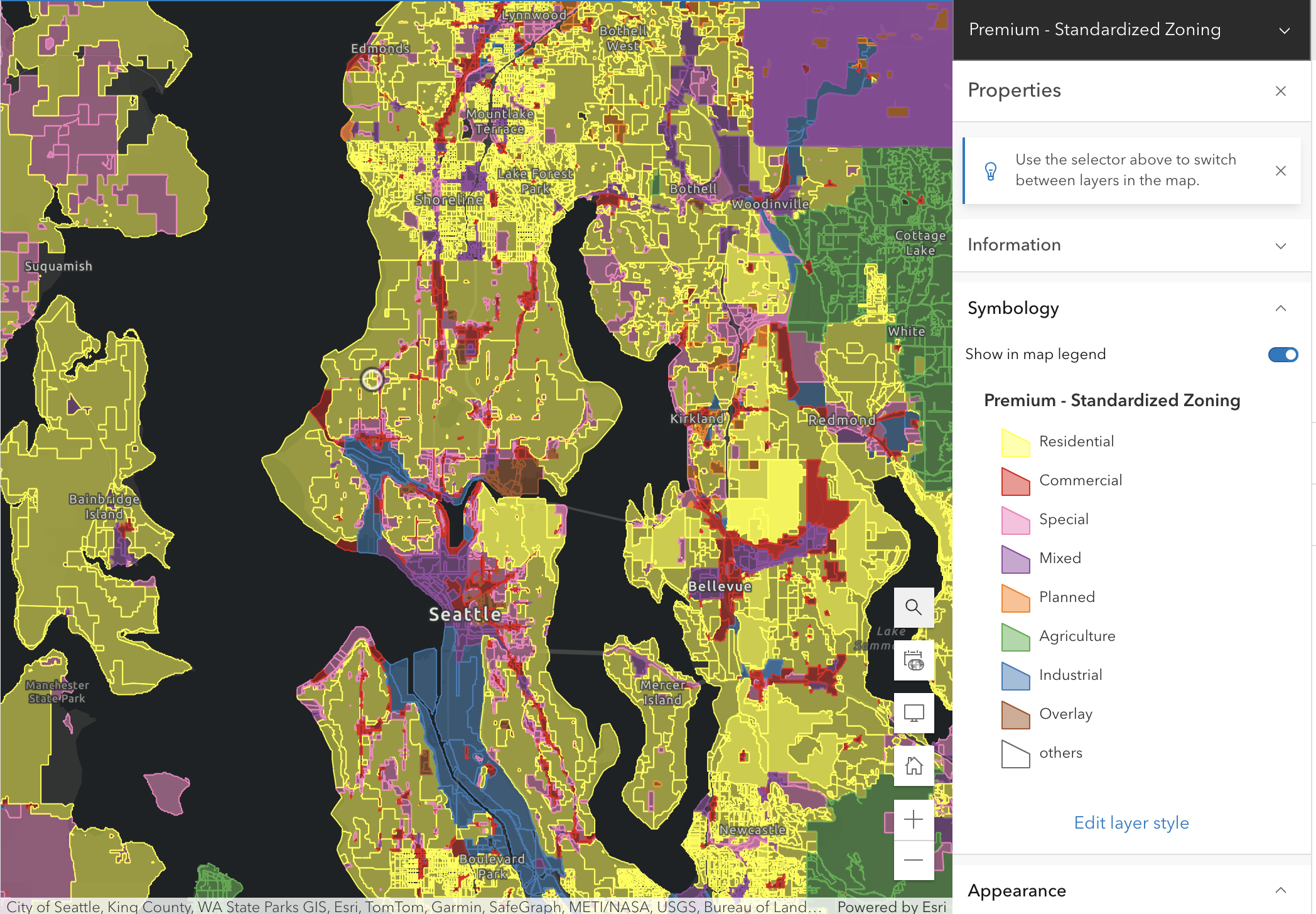Click the circled location marker near Seattle
The width and height of the screenshot is (1316, 914).
point(371,380)
